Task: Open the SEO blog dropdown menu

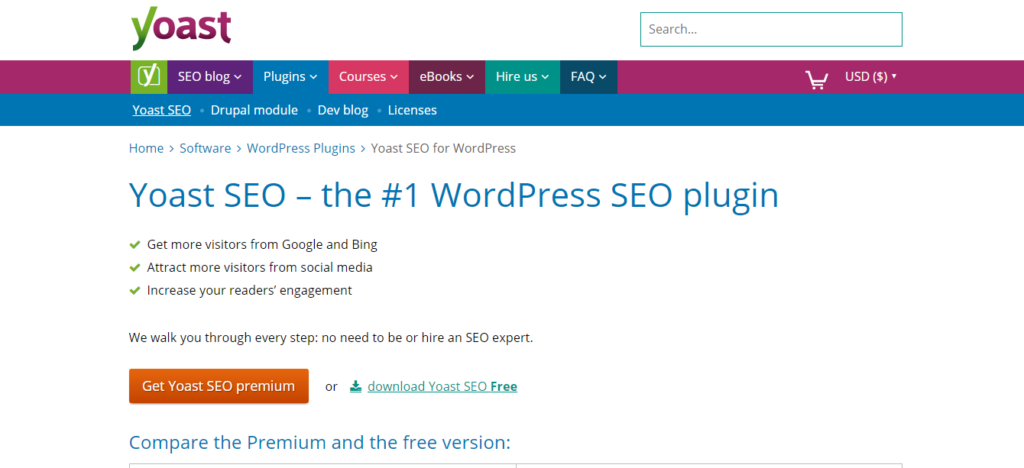Action: point(210,77)
